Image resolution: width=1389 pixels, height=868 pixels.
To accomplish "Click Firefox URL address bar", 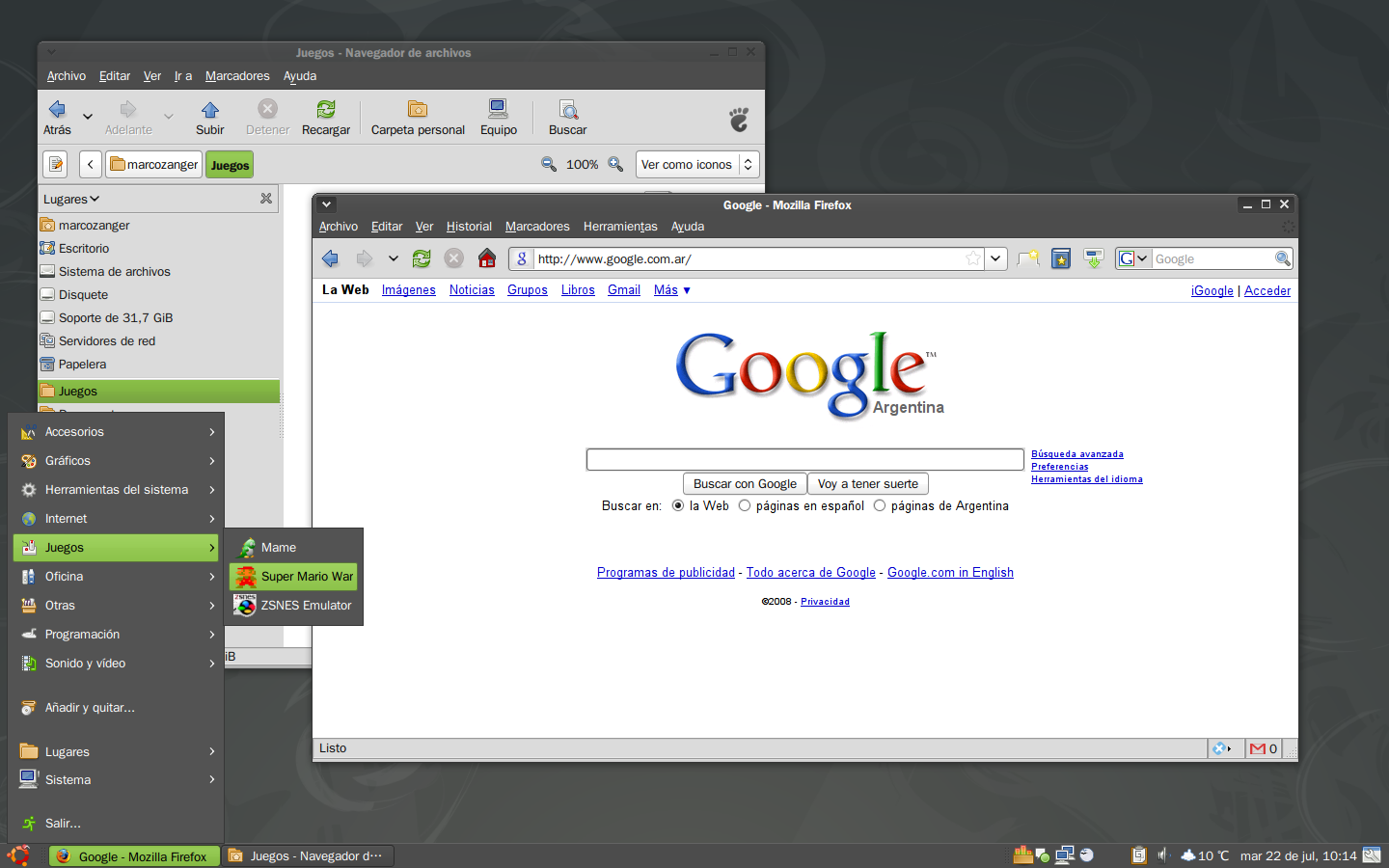I will coord(749,258).
